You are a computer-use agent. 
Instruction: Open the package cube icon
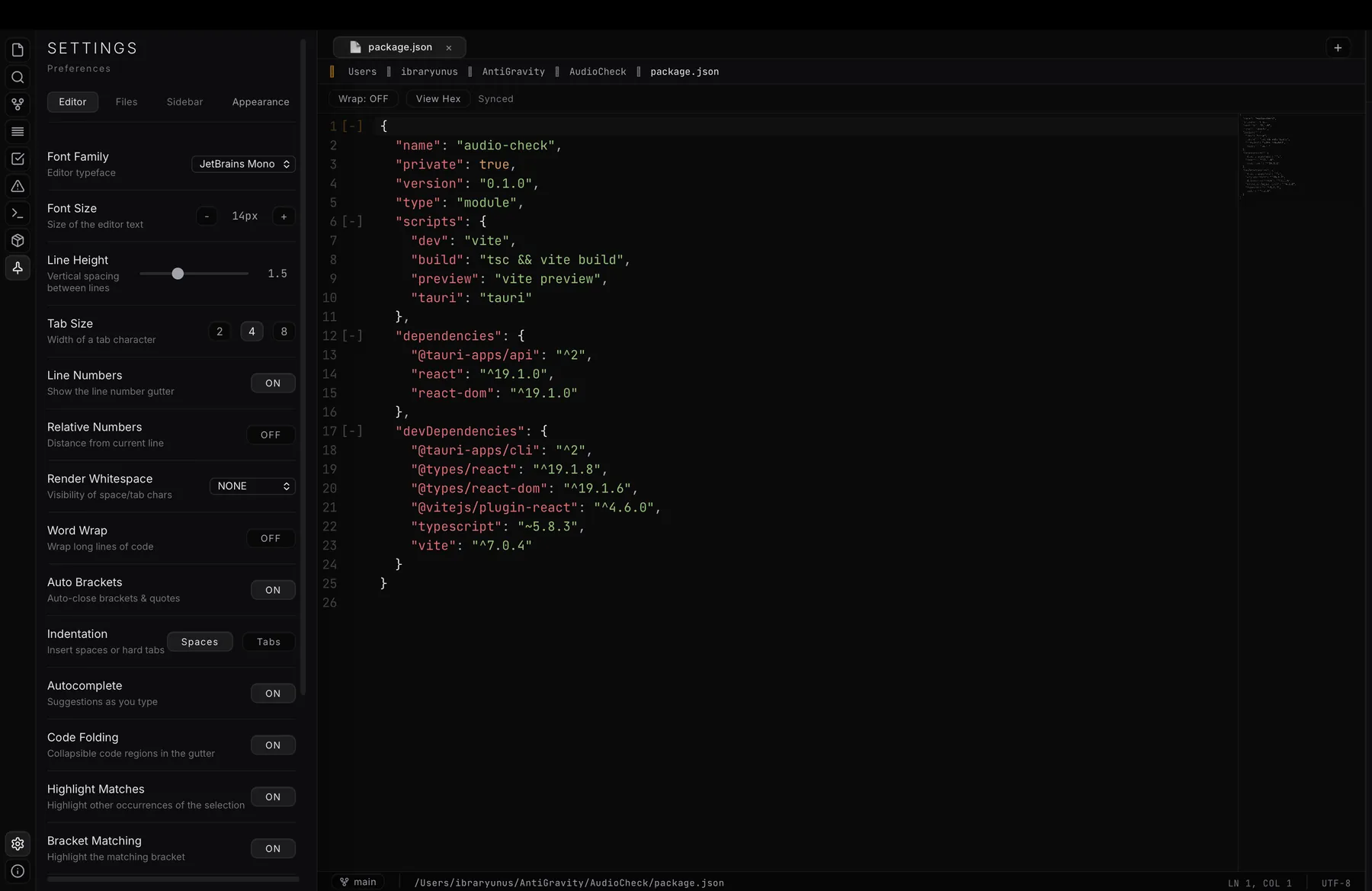tap(18, 241)
